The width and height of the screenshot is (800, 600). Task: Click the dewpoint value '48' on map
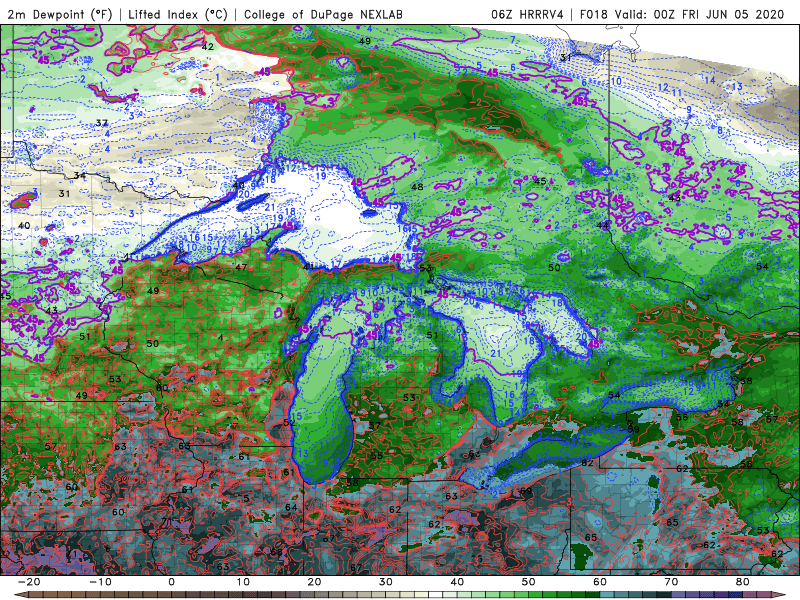[417, 187]
